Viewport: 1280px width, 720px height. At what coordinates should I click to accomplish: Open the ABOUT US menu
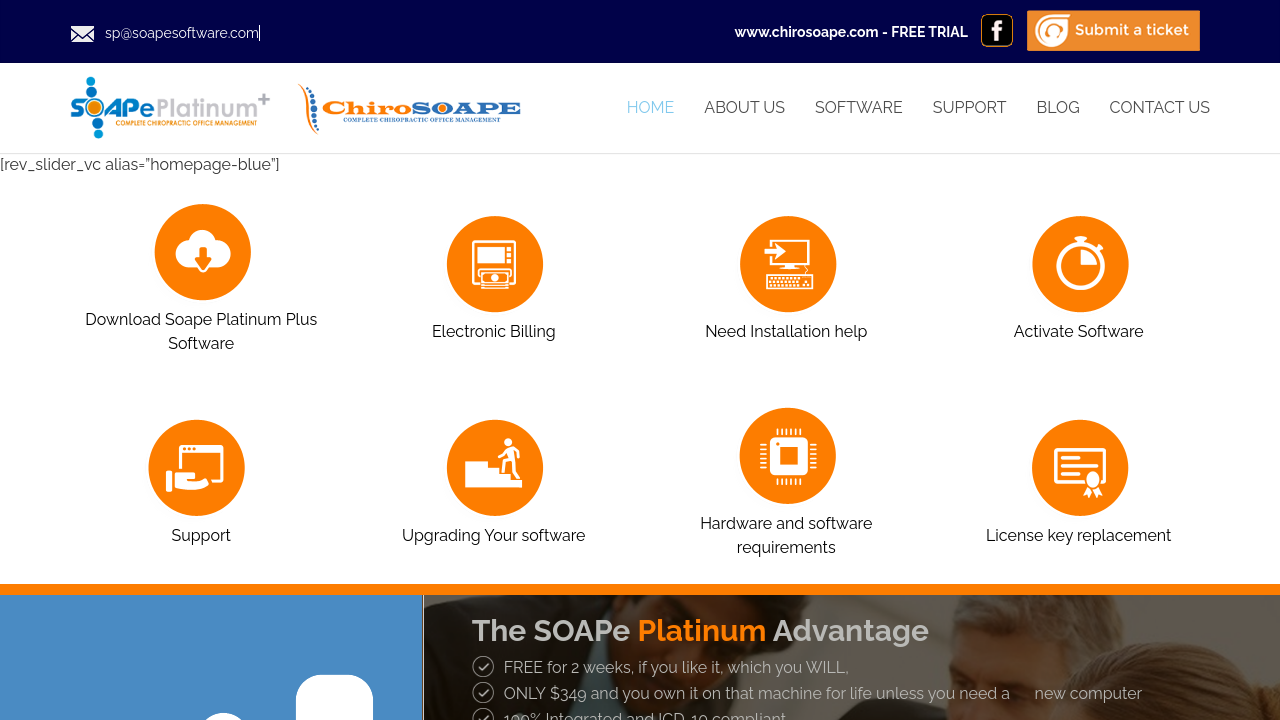(744, 107)
